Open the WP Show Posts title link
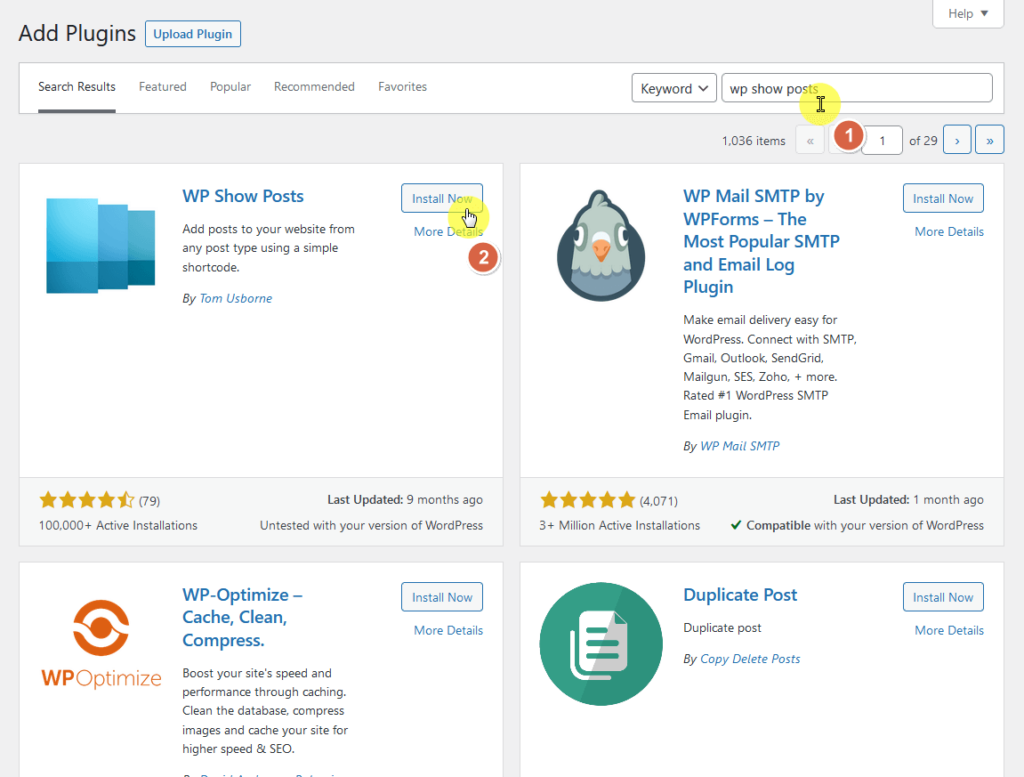 (x=243, y=196)
